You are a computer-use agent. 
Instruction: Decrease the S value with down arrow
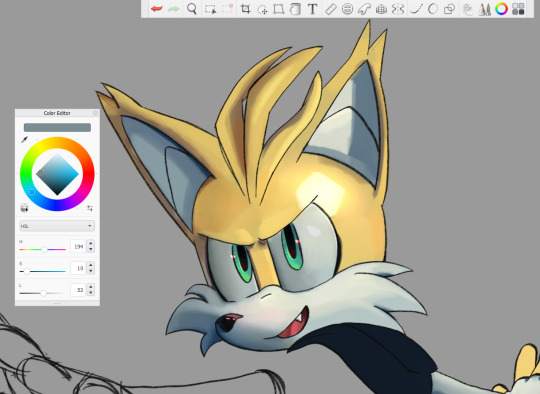91,271
